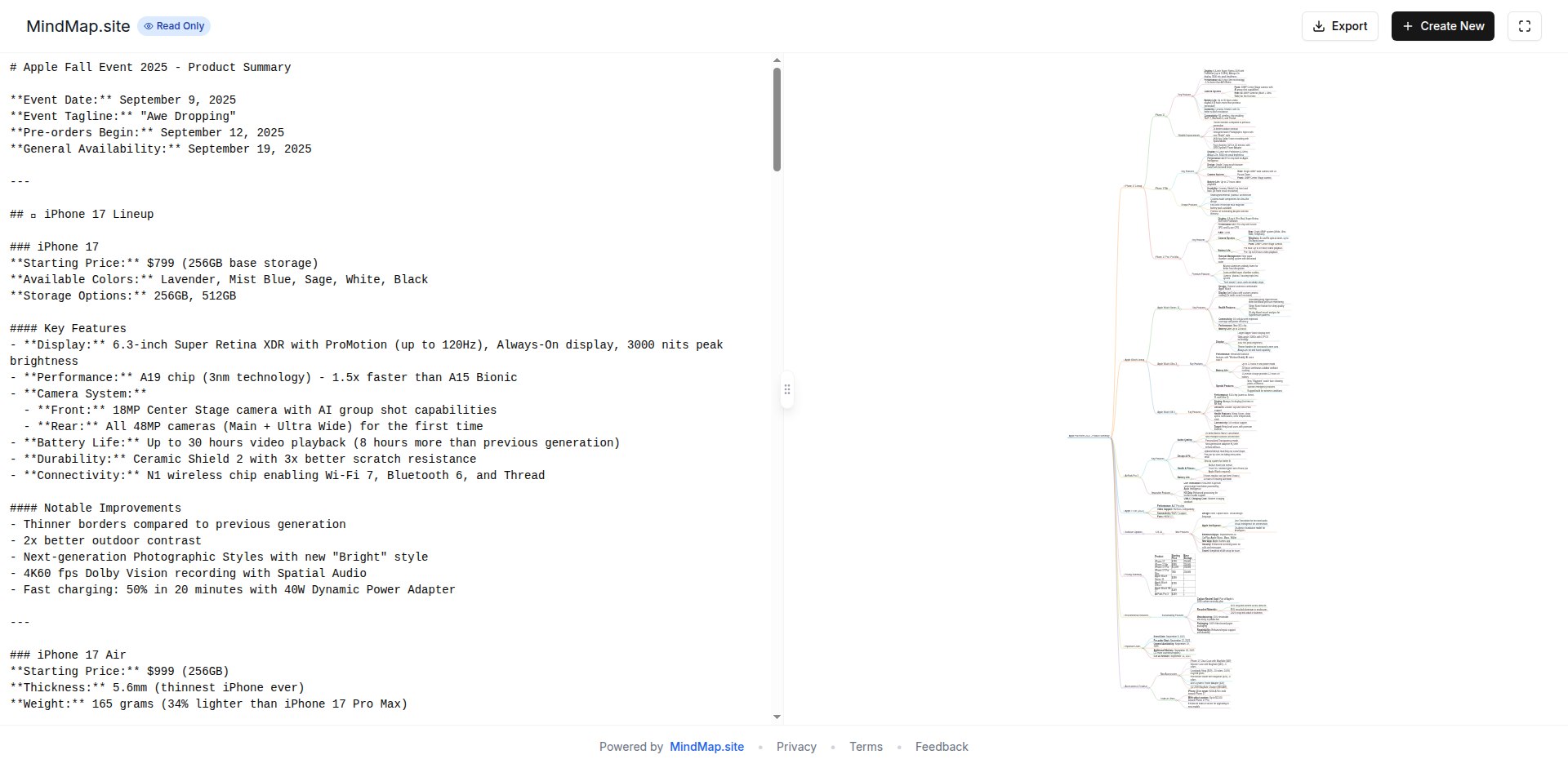Click the Starting Price $999 (256GB) line

point(120,671)
